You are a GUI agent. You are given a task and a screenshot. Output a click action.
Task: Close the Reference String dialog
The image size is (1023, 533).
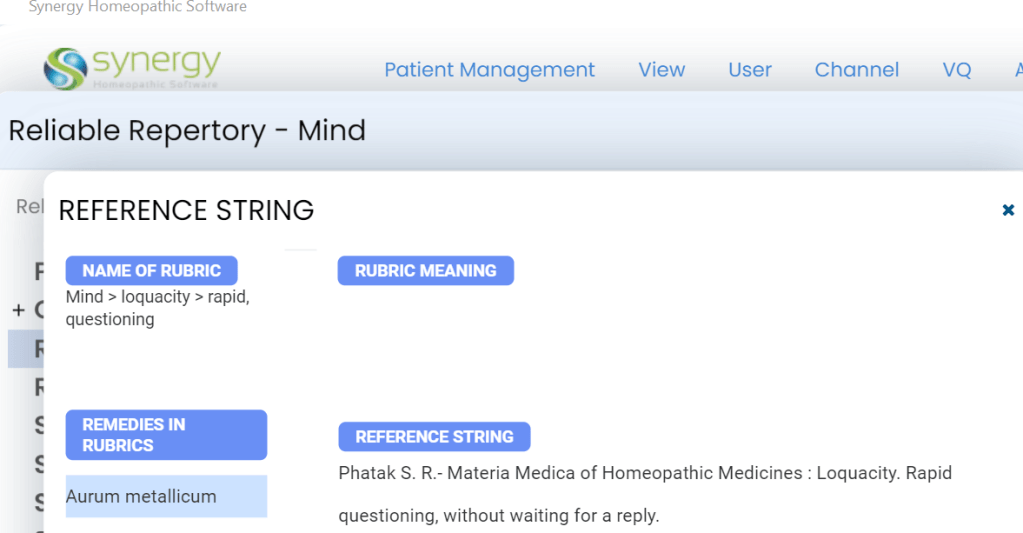1008,210
